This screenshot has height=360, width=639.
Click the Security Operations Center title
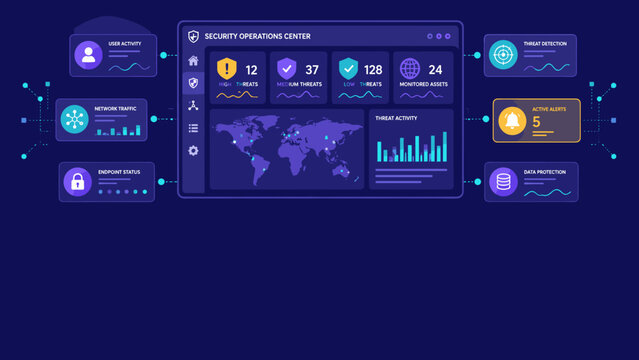(258, 36)
